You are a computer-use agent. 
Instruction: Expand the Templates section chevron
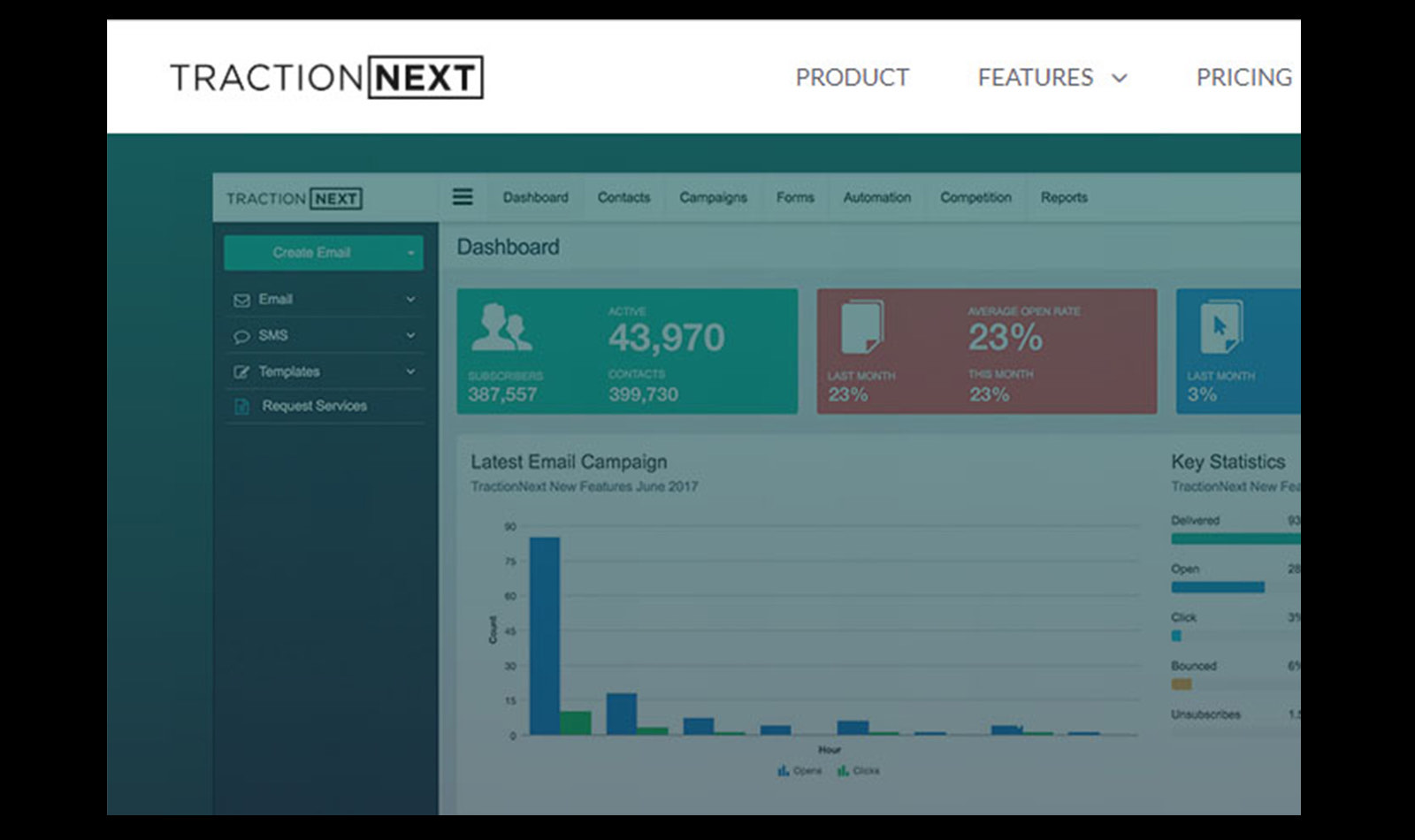[x=410, y=372]
